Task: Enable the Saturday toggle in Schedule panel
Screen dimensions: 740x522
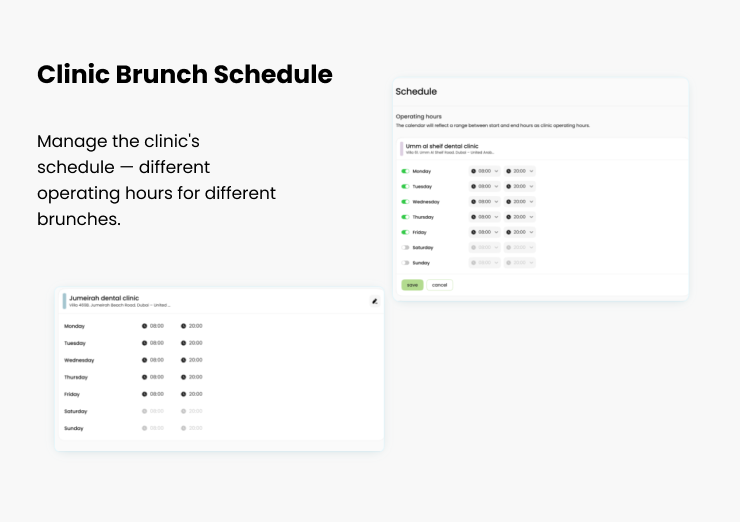Action: click(405, 247)
